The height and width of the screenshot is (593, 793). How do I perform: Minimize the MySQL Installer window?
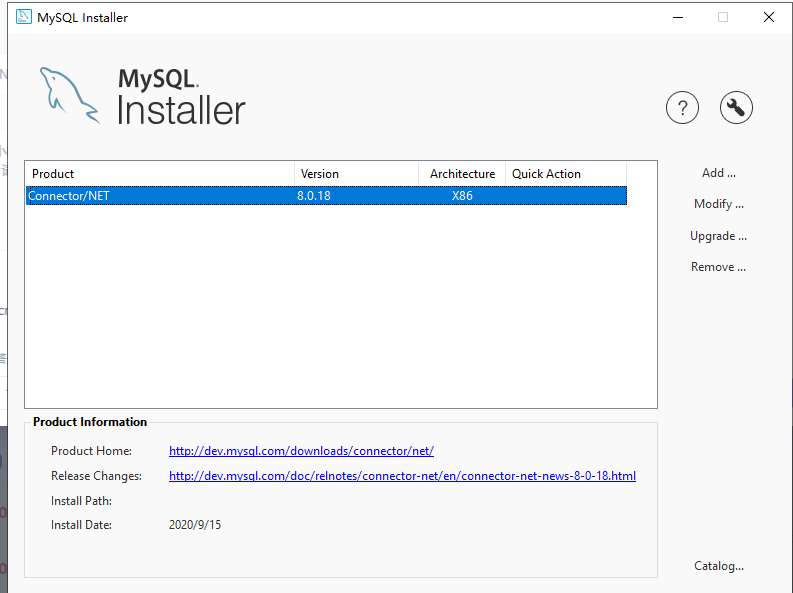click(678, 17)
